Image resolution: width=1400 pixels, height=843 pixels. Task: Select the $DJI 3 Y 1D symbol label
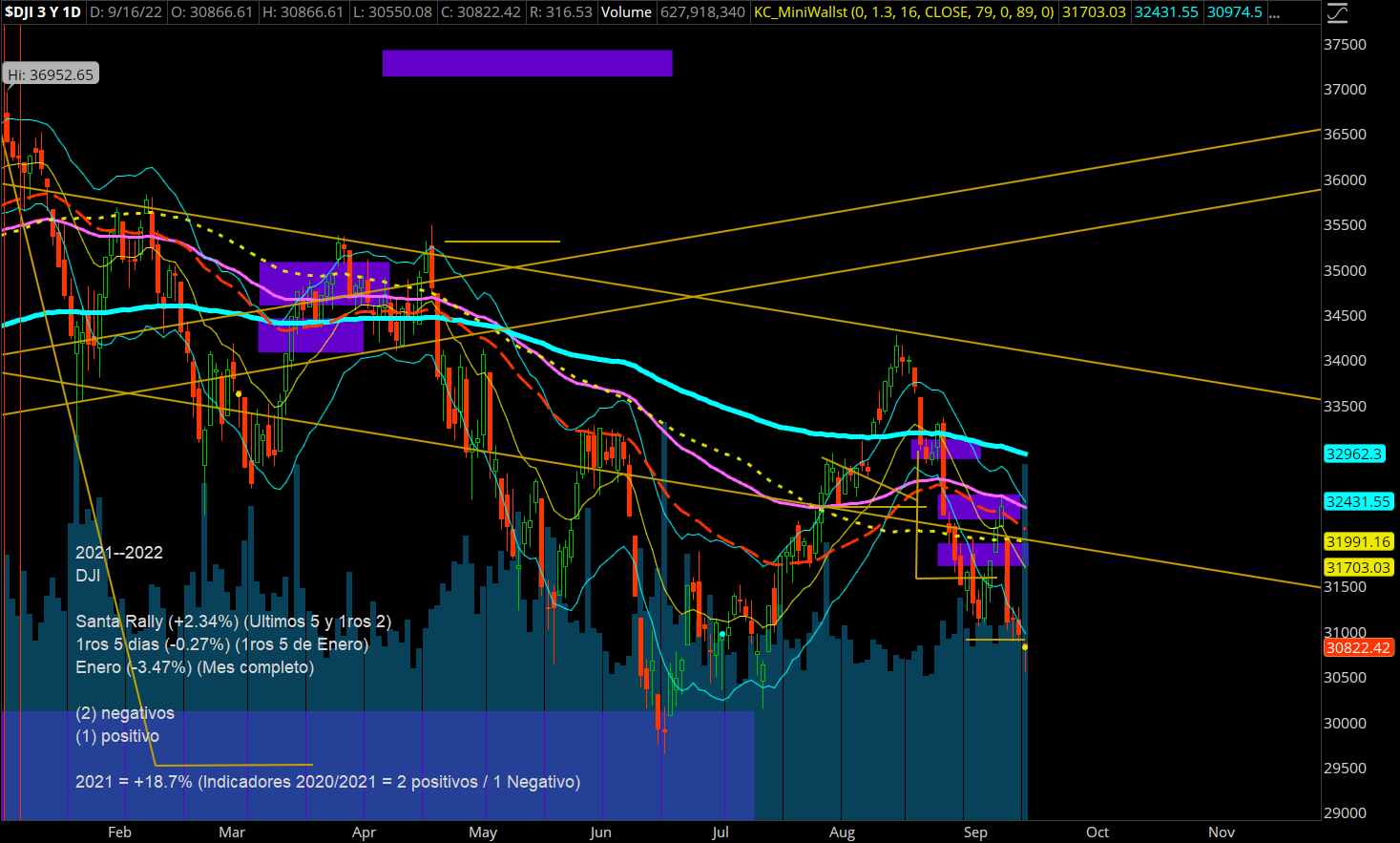43,12
